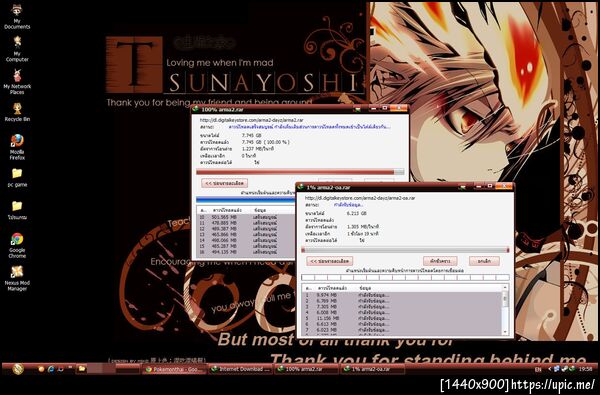Click the pause button in arma2-oa.rar window
This screenshot has width=600, height=395.
(x=440, y=261)
